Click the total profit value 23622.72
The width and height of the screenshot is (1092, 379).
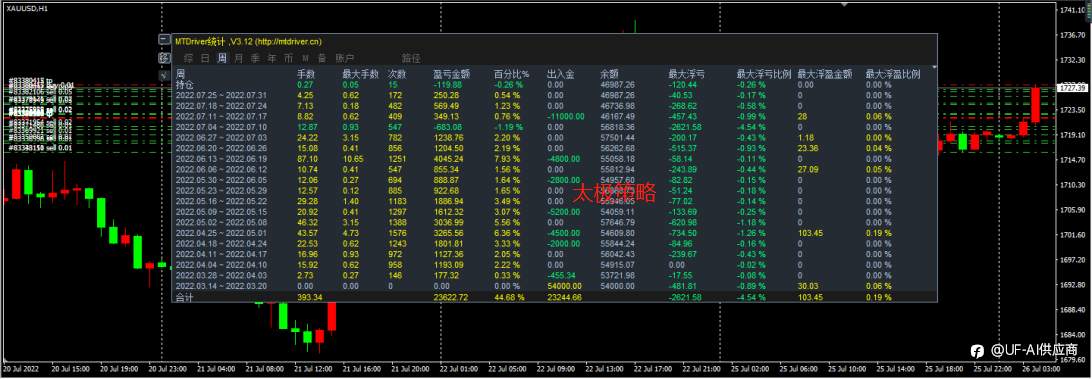(451, 297)
